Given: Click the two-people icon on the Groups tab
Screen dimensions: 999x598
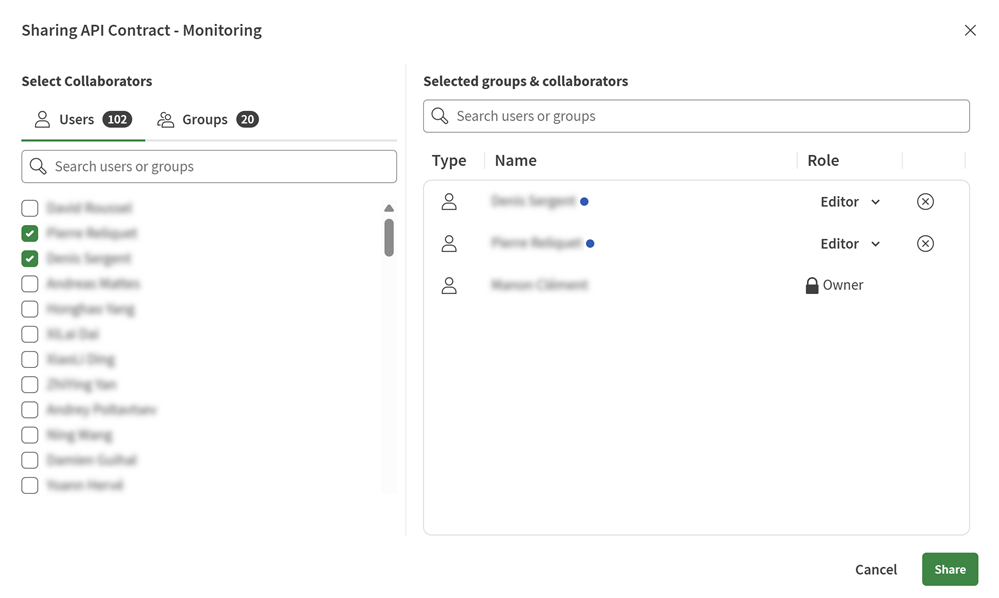Looking at the screenshot, I should click(167, 119).
